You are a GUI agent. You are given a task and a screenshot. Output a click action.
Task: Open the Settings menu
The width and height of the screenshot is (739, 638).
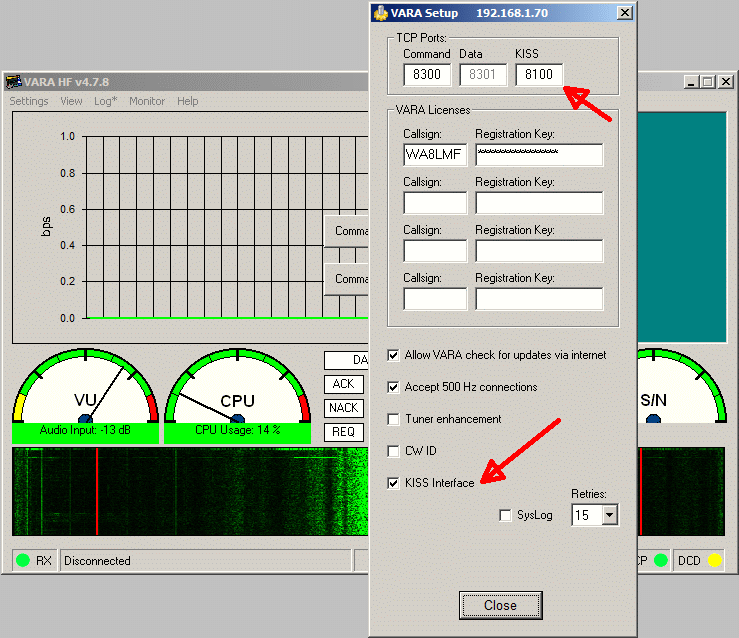(x=29, y=101)
